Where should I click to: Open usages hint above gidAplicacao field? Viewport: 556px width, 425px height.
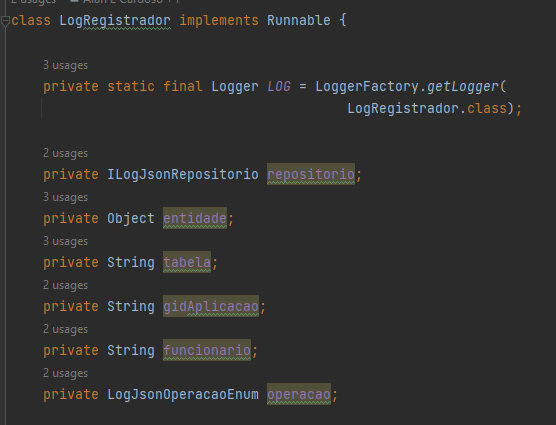(x=65, y=285)
